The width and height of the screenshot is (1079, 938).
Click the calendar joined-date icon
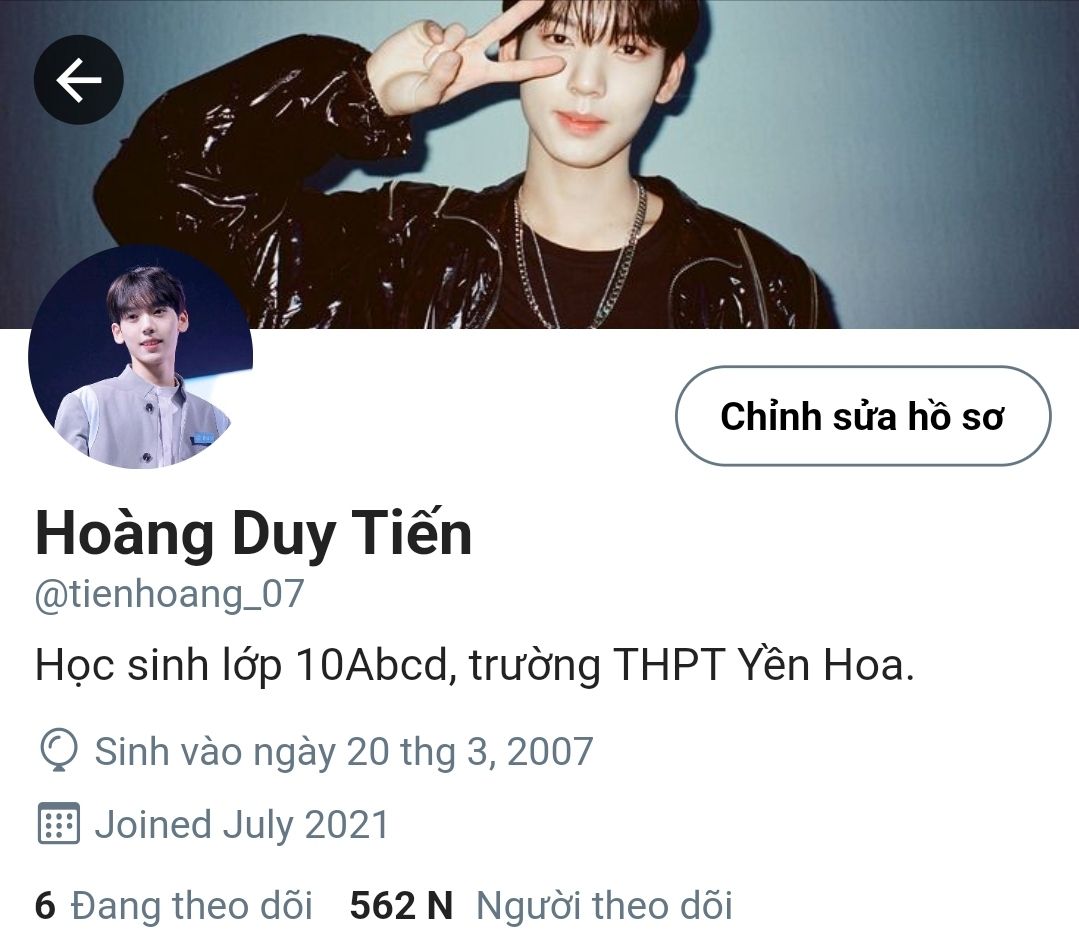pyautogui.click(x=58, y=823)
